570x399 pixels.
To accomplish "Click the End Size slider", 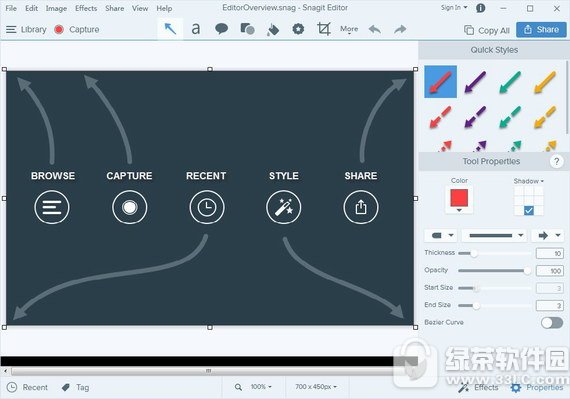I will (x=494, y=306).
